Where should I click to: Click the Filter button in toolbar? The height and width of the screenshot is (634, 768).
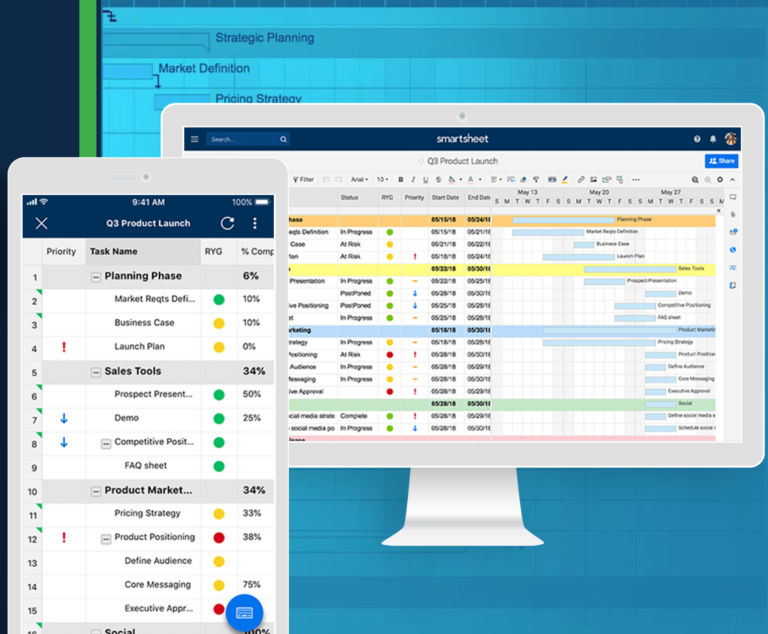click(x=303, y=180)
